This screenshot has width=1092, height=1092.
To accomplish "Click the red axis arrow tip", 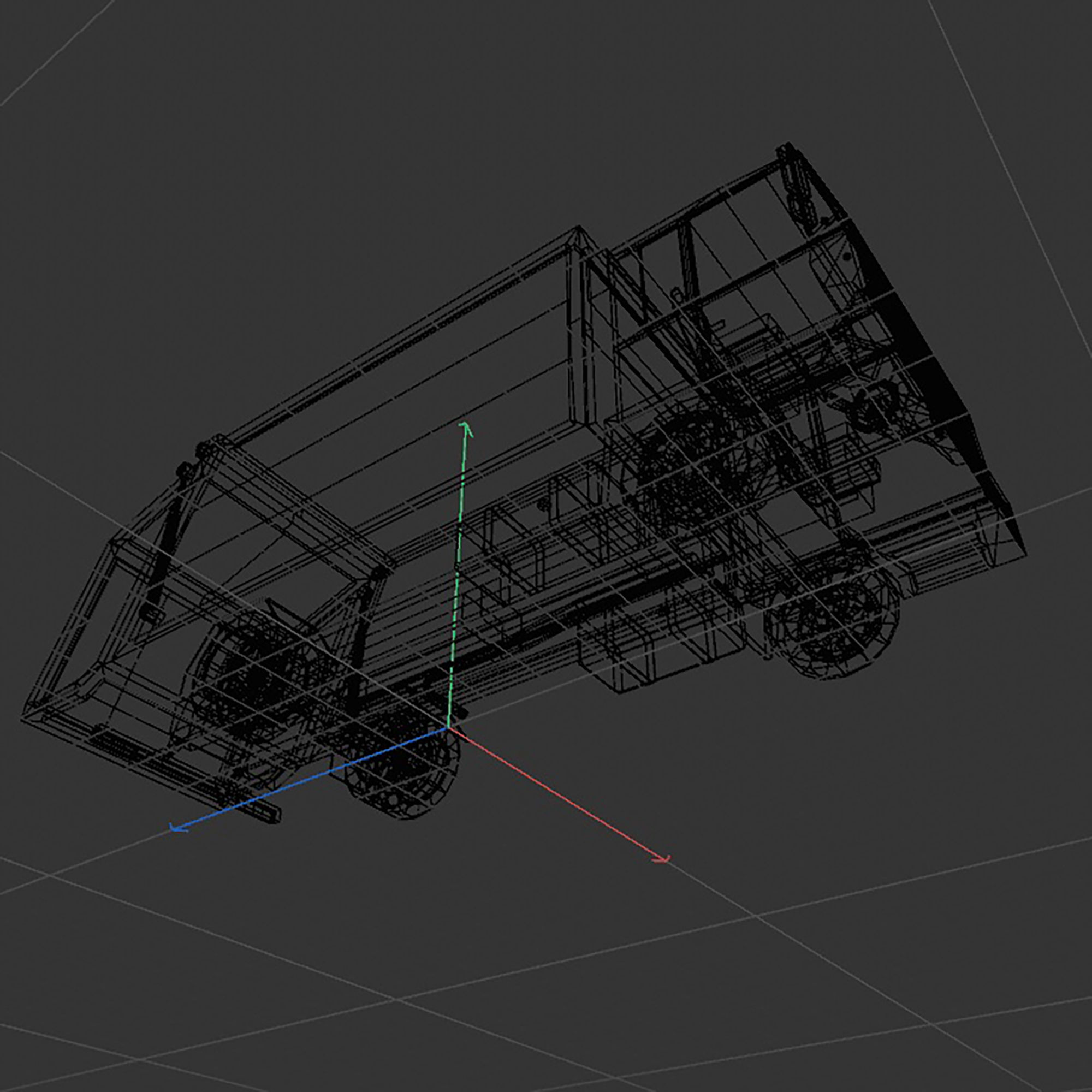I will coord(663,859).
